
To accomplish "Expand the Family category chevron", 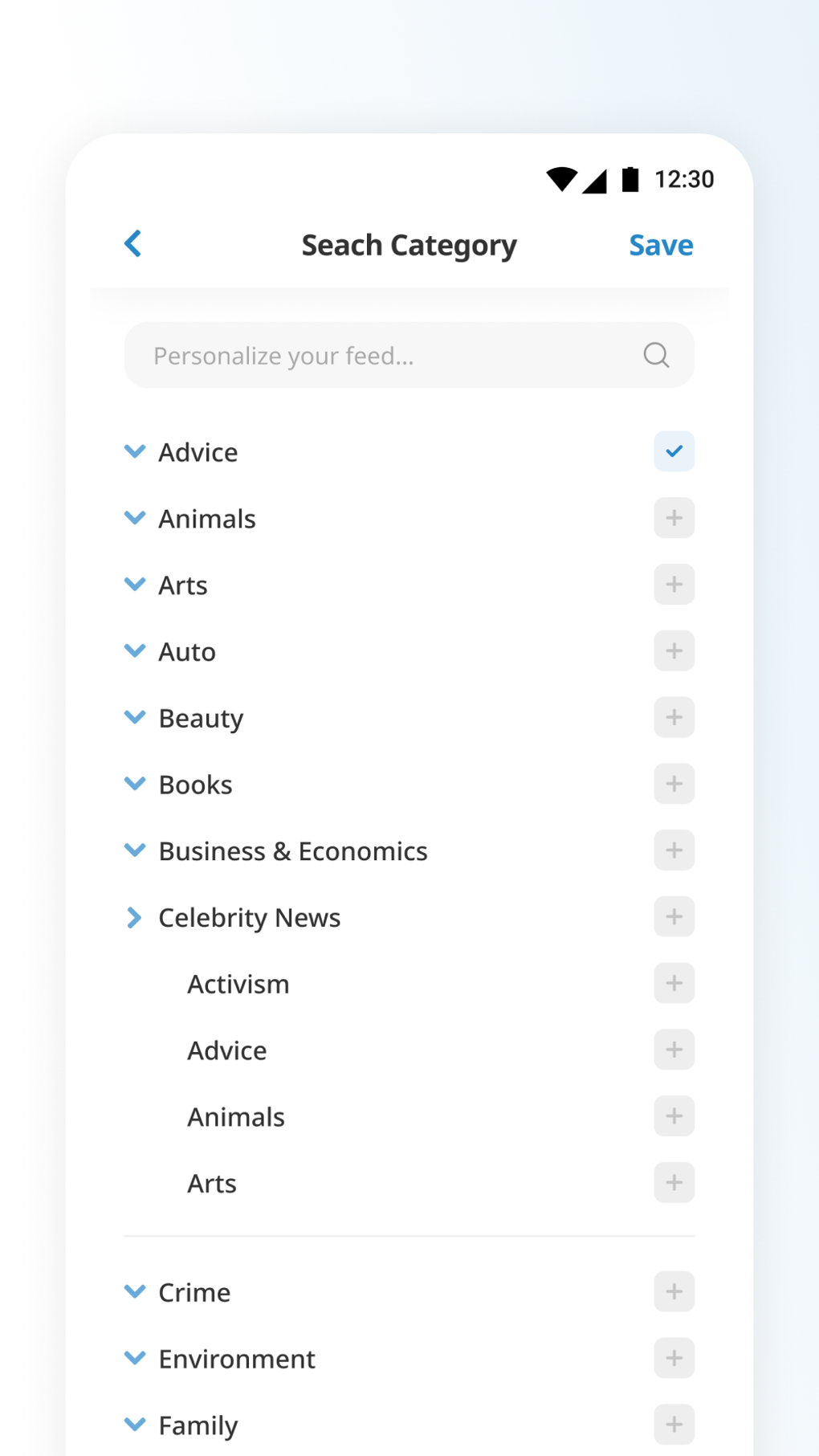I will coord(135,1425).
